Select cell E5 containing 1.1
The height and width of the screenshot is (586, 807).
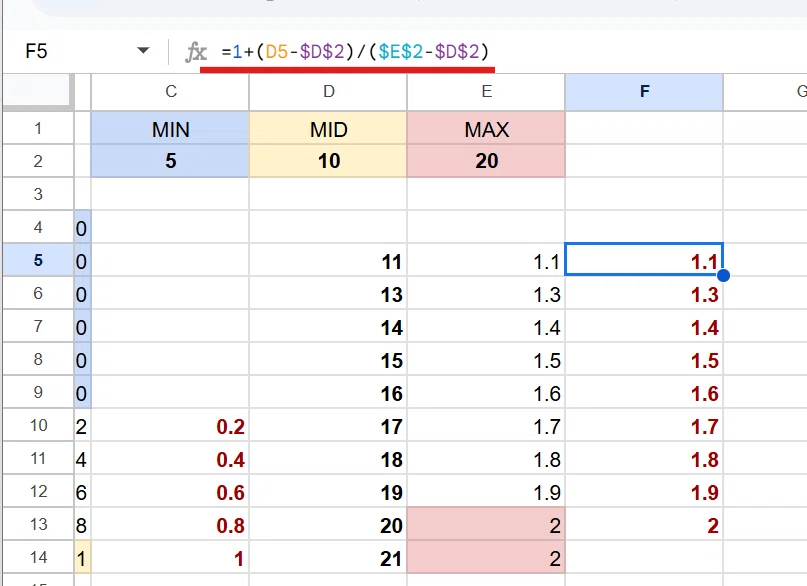coord(486,260)
